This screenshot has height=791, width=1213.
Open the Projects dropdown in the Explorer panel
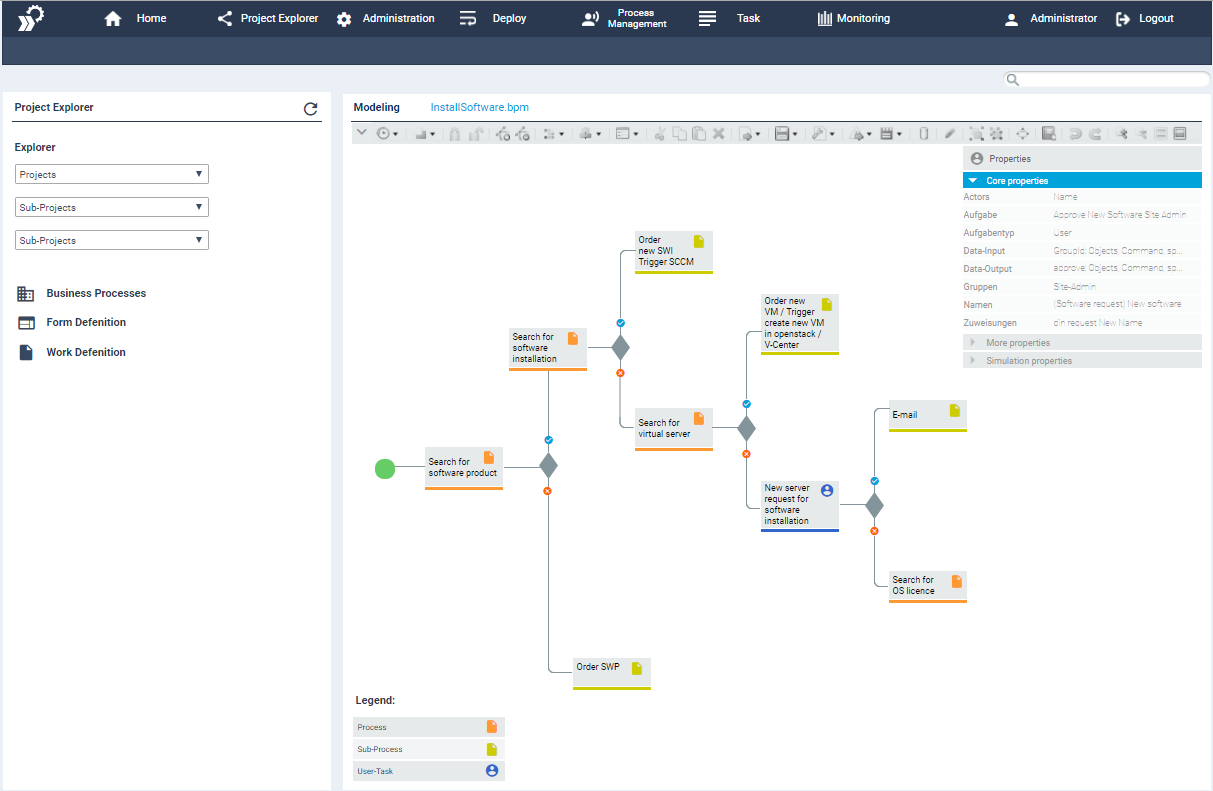(111, 174)
